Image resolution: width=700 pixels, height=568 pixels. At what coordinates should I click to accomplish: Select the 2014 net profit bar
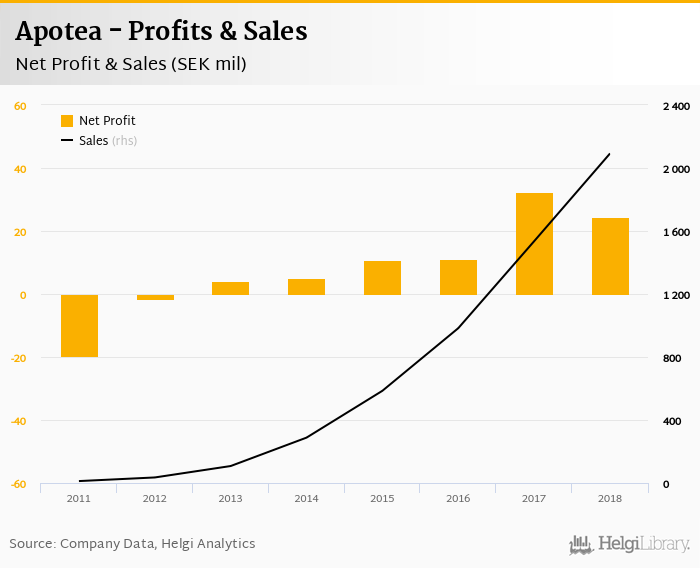point(306,287)
